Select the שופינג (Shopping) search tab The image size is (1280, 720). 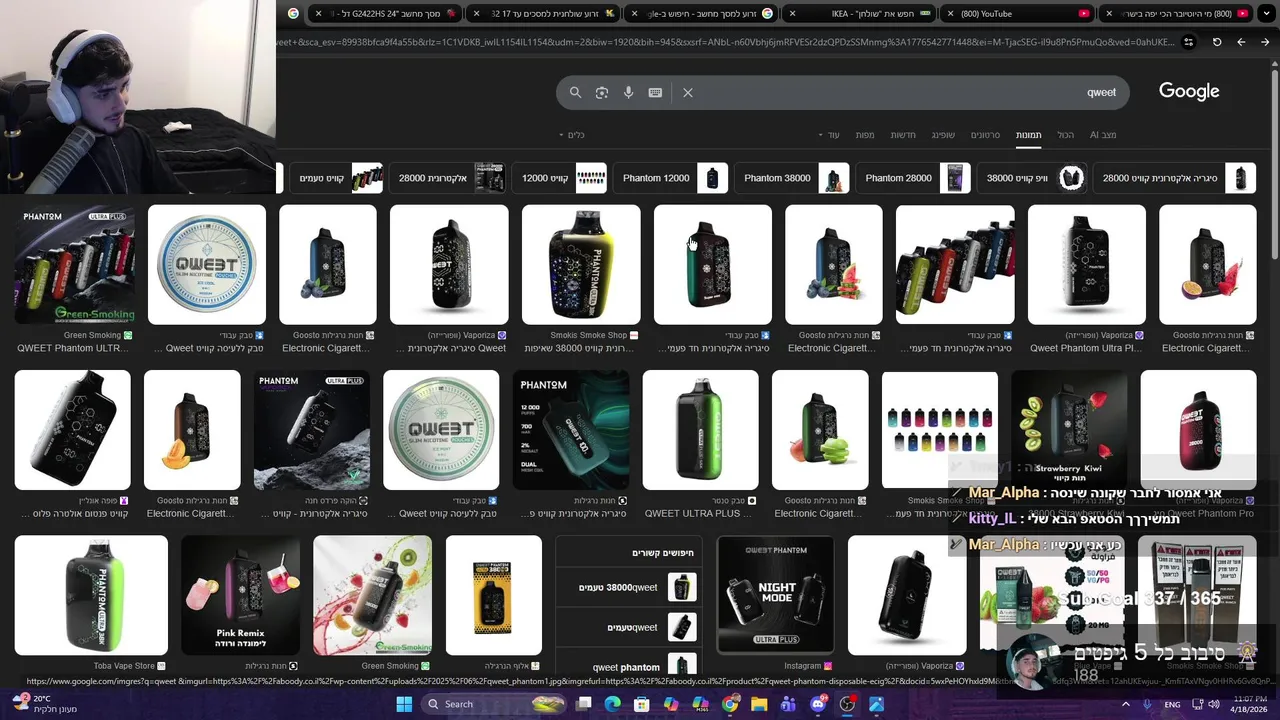tap(943, 135)
